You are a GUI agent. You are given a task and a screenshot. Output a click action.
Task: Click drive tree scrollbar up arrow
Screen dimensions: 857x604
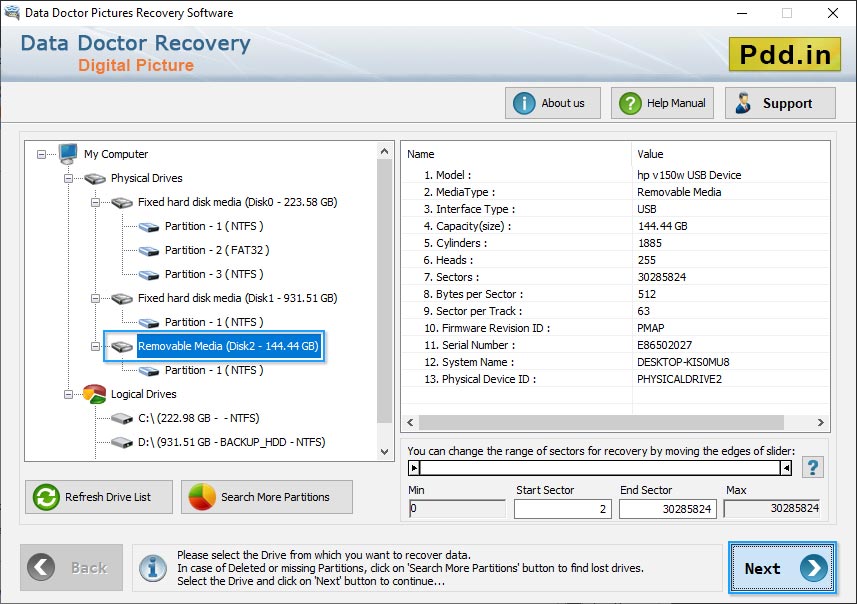point(384,151)
